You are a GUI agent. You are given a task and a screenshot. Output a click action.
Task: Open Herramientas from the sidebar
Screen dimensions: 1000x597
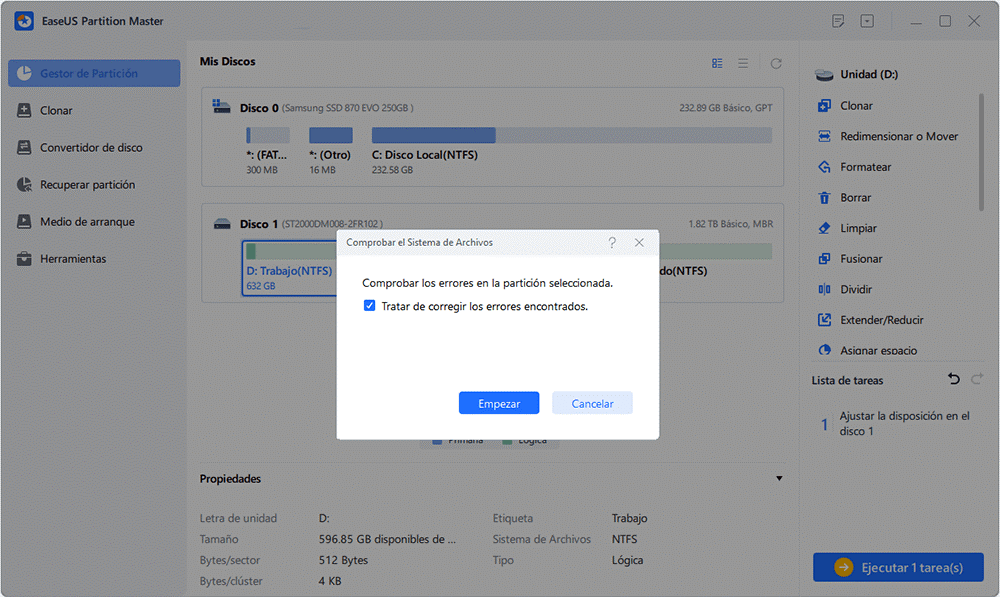click(x=73, y=259)
